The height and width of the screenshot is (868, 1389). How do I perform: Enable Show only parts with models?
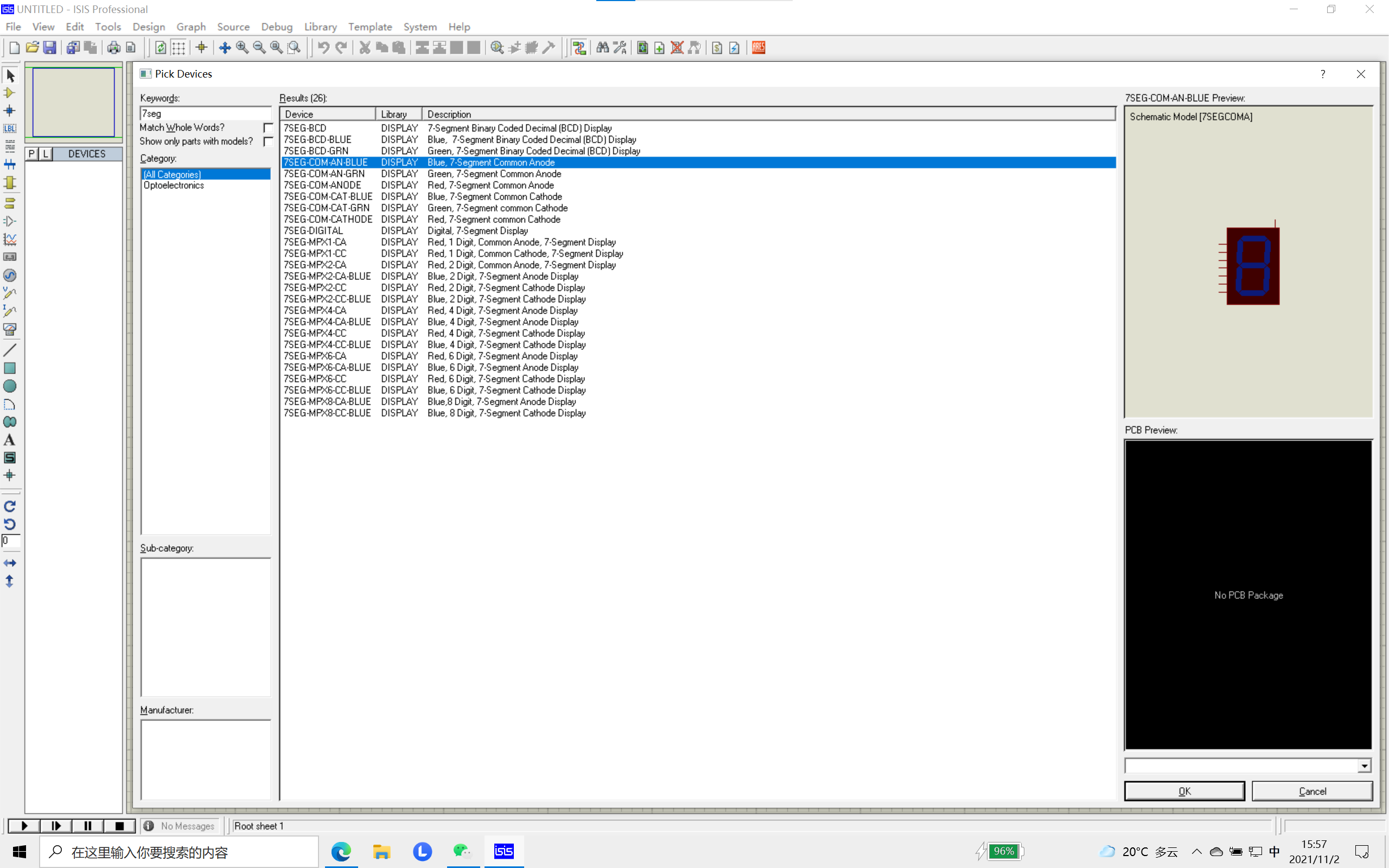(x=268, y=141)
